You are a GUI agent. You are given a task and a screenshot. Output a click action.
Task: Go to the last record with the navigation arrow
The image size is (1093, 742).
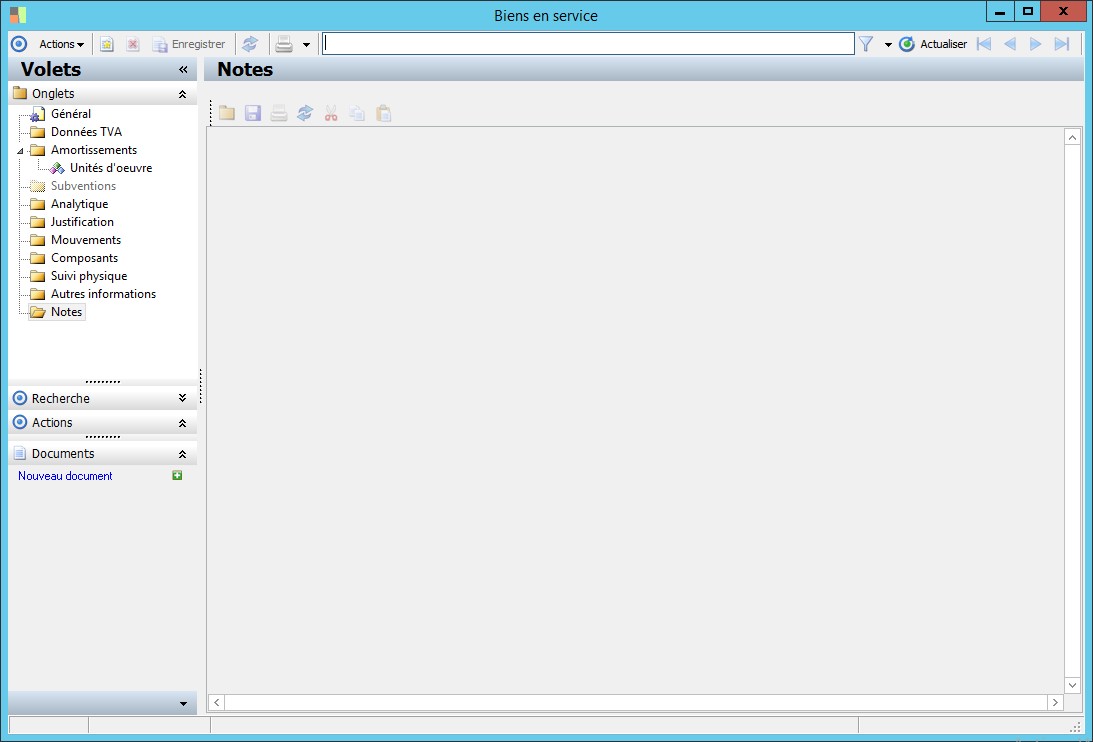(x=1062, y=44)
